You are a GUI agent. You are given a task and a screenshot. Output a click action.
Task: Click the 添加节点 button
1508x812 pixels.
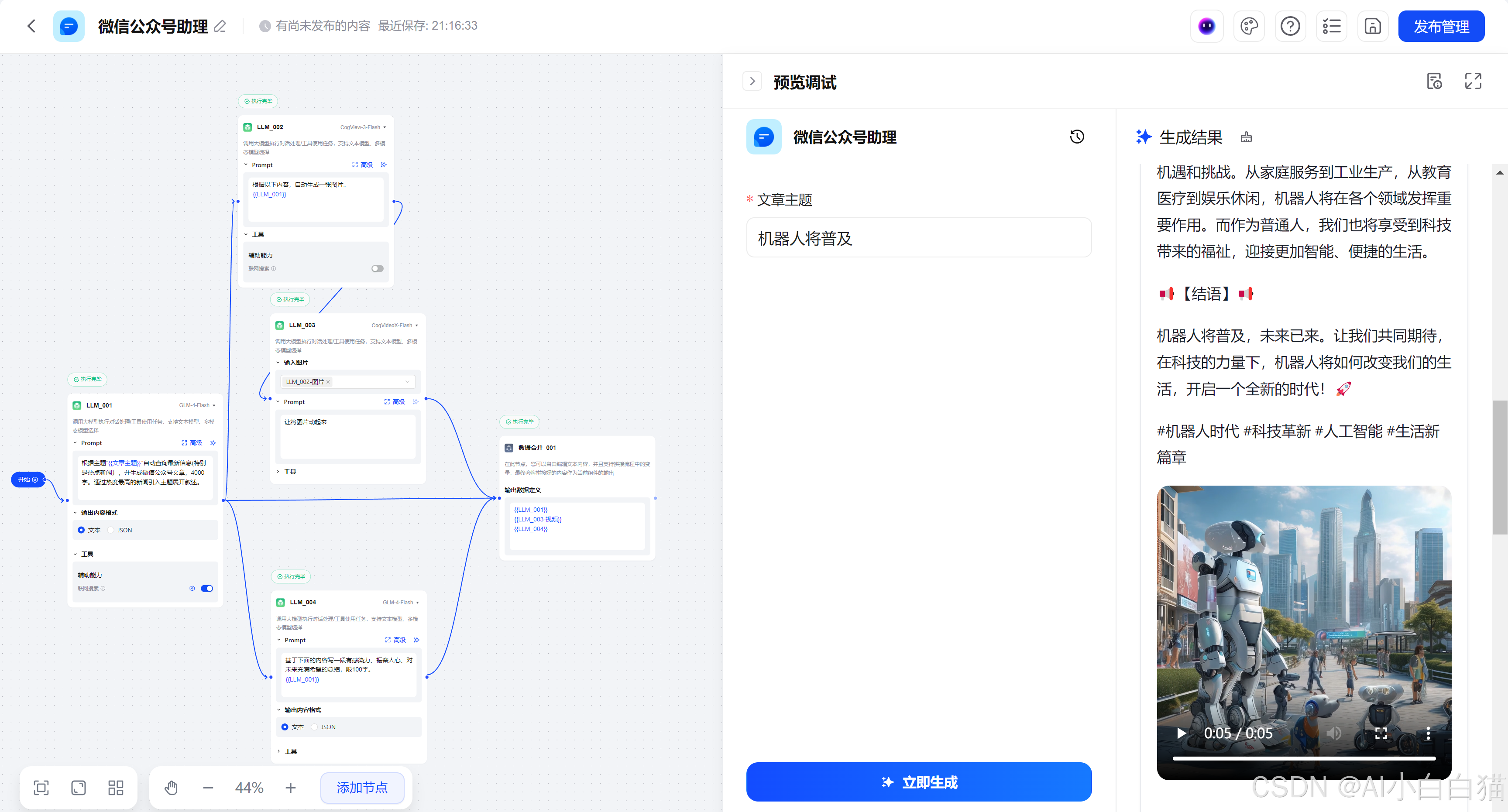(x=362, y=788)
